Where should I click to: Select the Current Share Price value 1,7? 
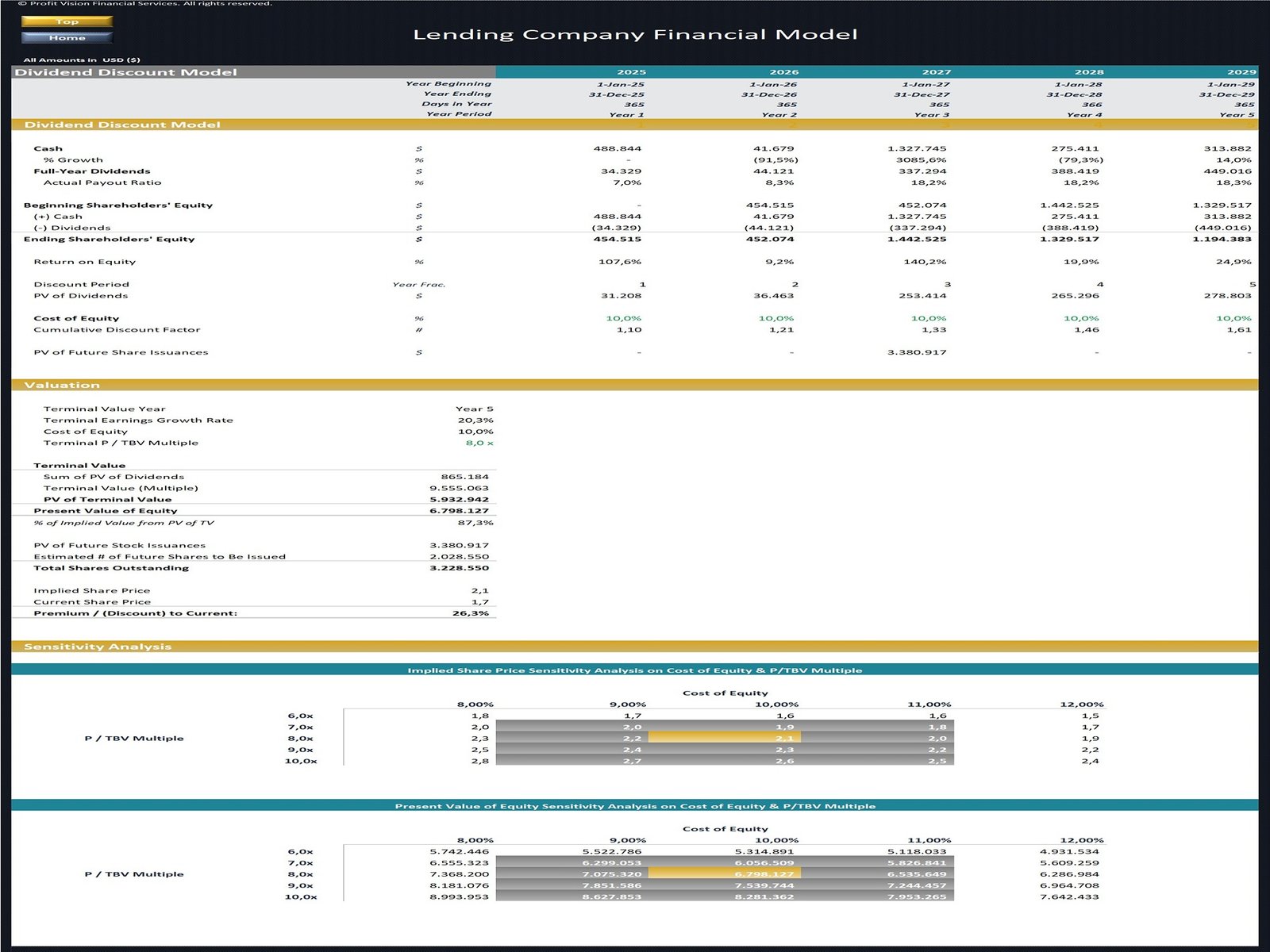point(479,602)
